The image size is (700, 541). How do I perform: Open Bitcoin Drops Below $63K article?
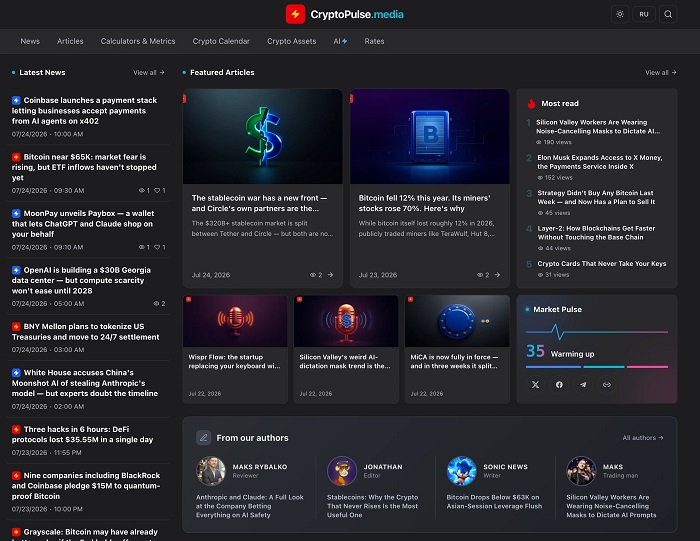494,502
